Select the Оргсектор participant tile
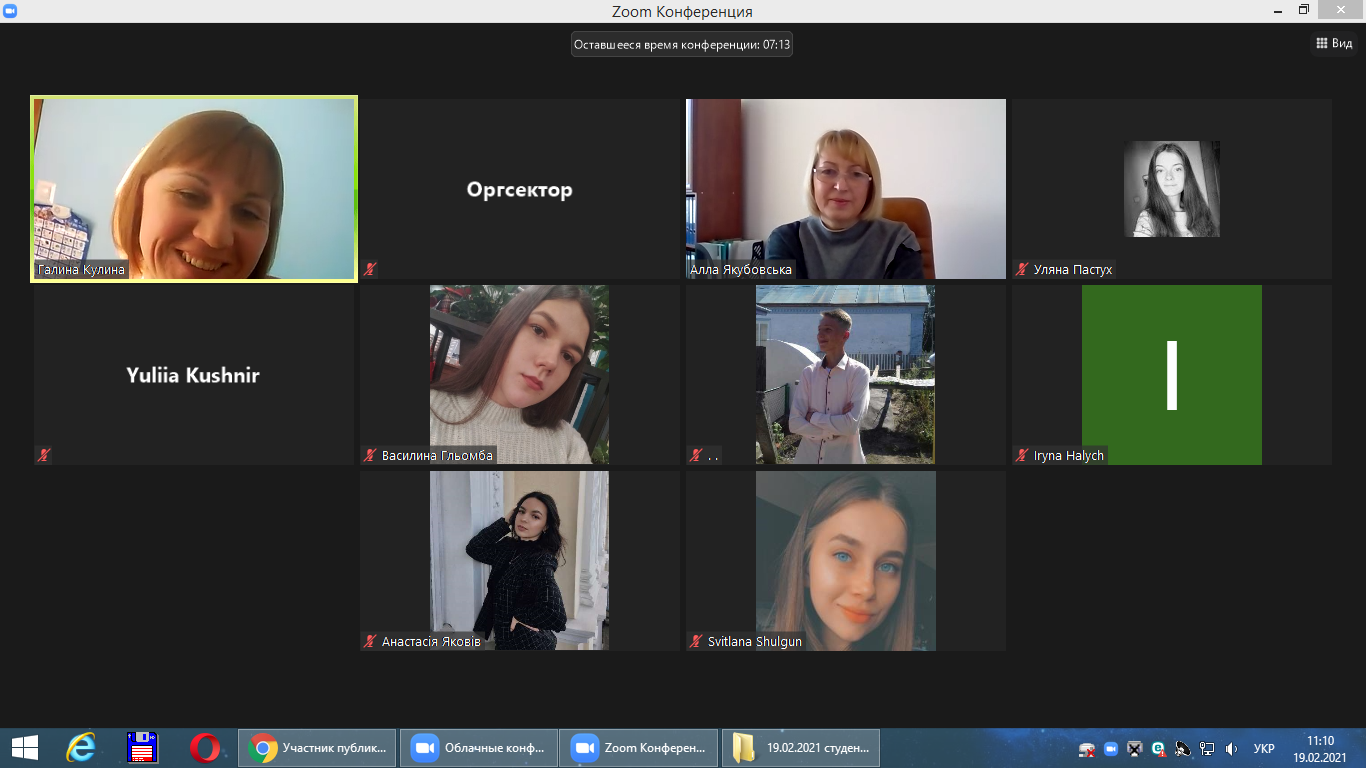1366x768 pixels. (520, 189)
